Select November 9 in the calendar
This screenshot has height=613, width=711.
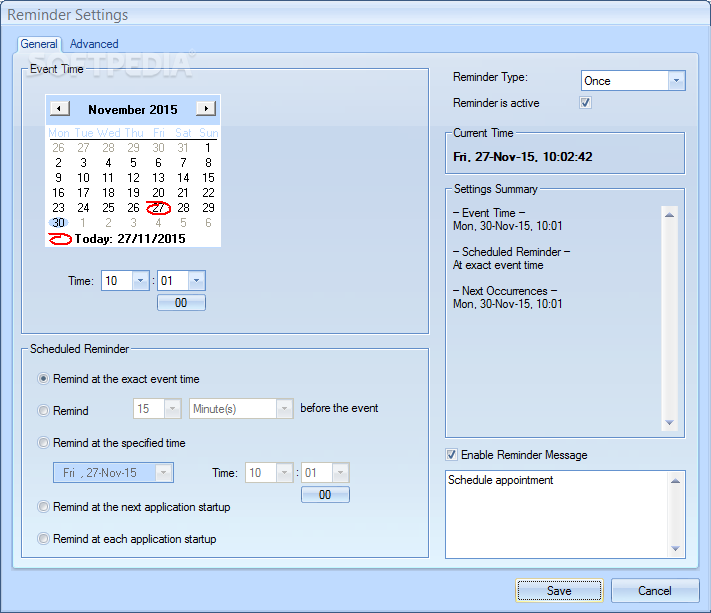point(58,178)
